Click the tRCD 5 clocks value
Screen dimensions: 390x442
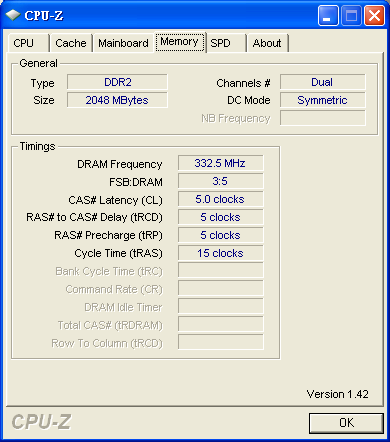pos(220,217)
